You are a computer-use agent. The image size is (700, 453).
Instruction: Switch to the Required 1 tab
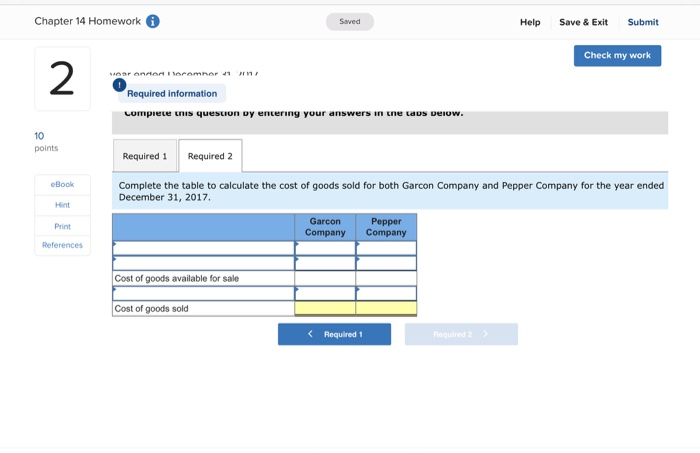(145, 156)
